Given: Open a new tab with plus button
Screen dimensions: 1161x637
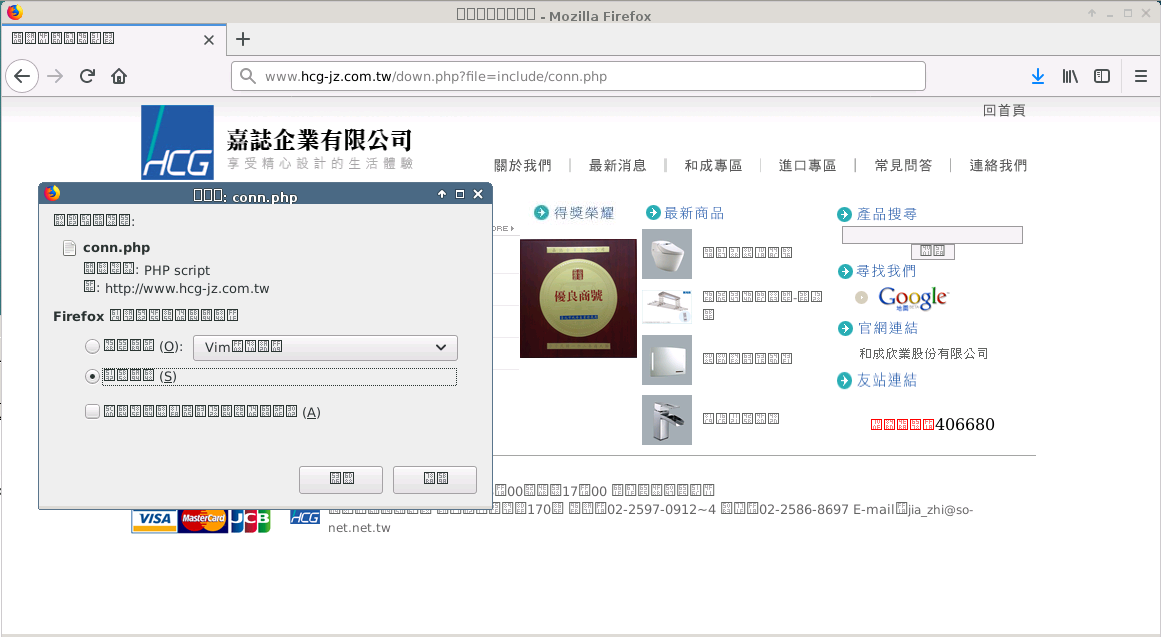Looking at the screenshot, I should tap(243, 39).
